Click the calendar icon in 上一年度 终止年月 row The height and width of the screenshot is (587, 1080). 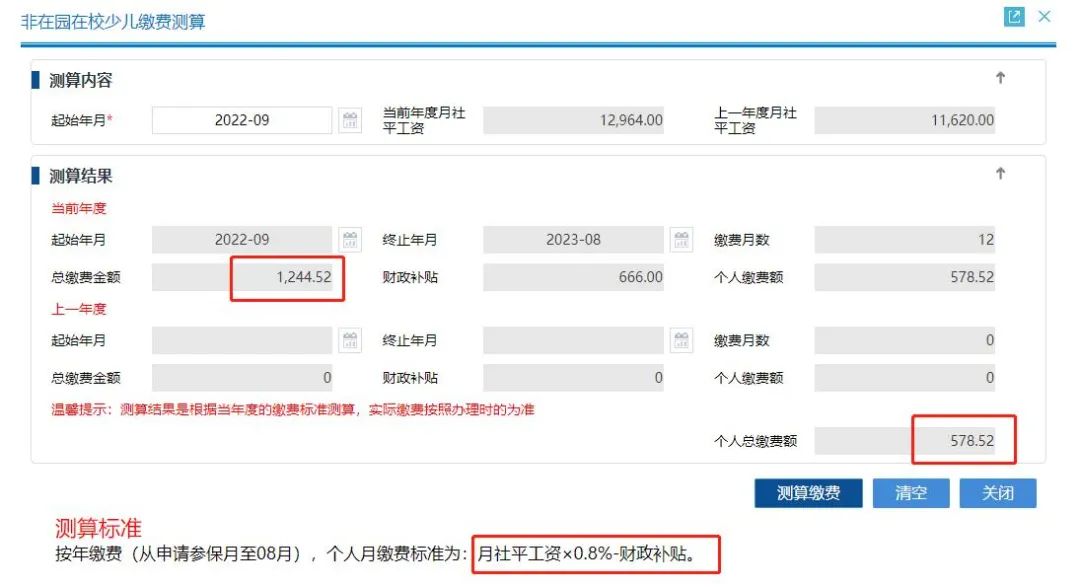coord(681,340)
